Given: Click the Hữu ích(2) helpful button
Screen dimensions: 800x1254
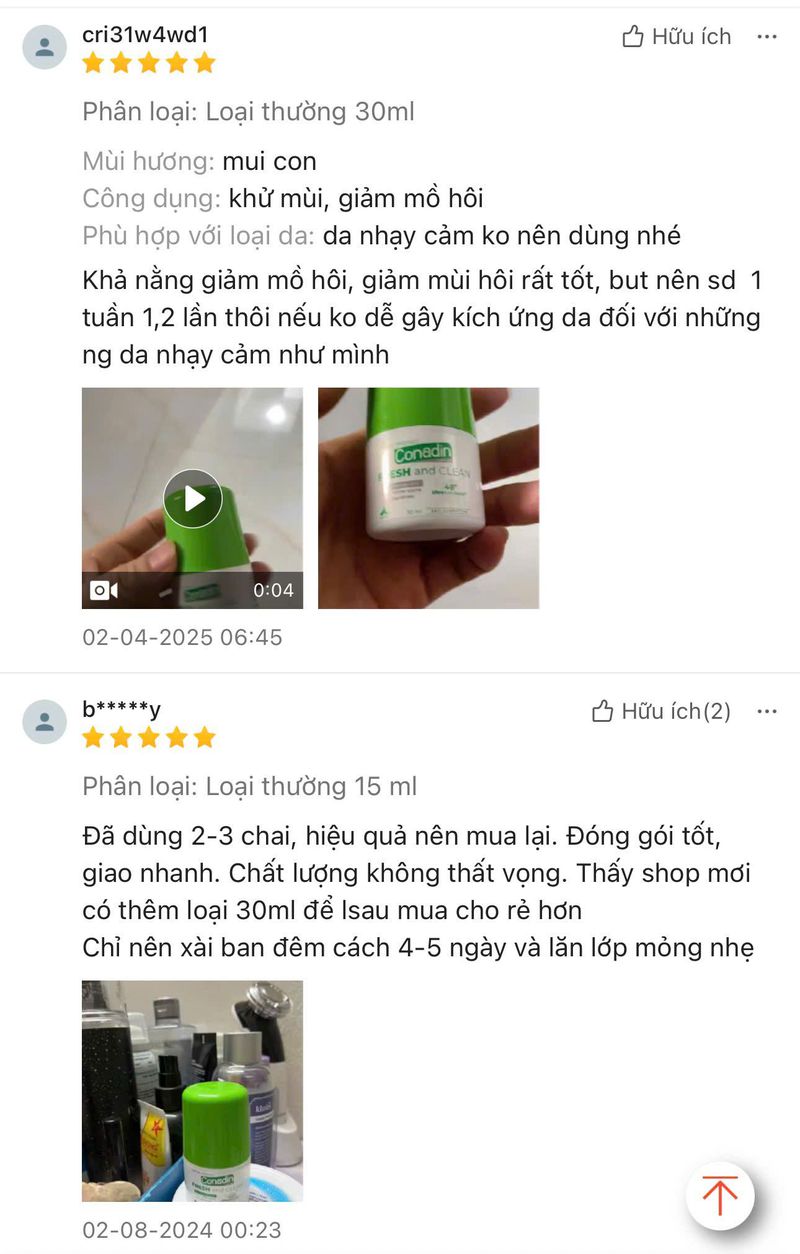Looking at the screenshot, I should click(x=661, y=712).
